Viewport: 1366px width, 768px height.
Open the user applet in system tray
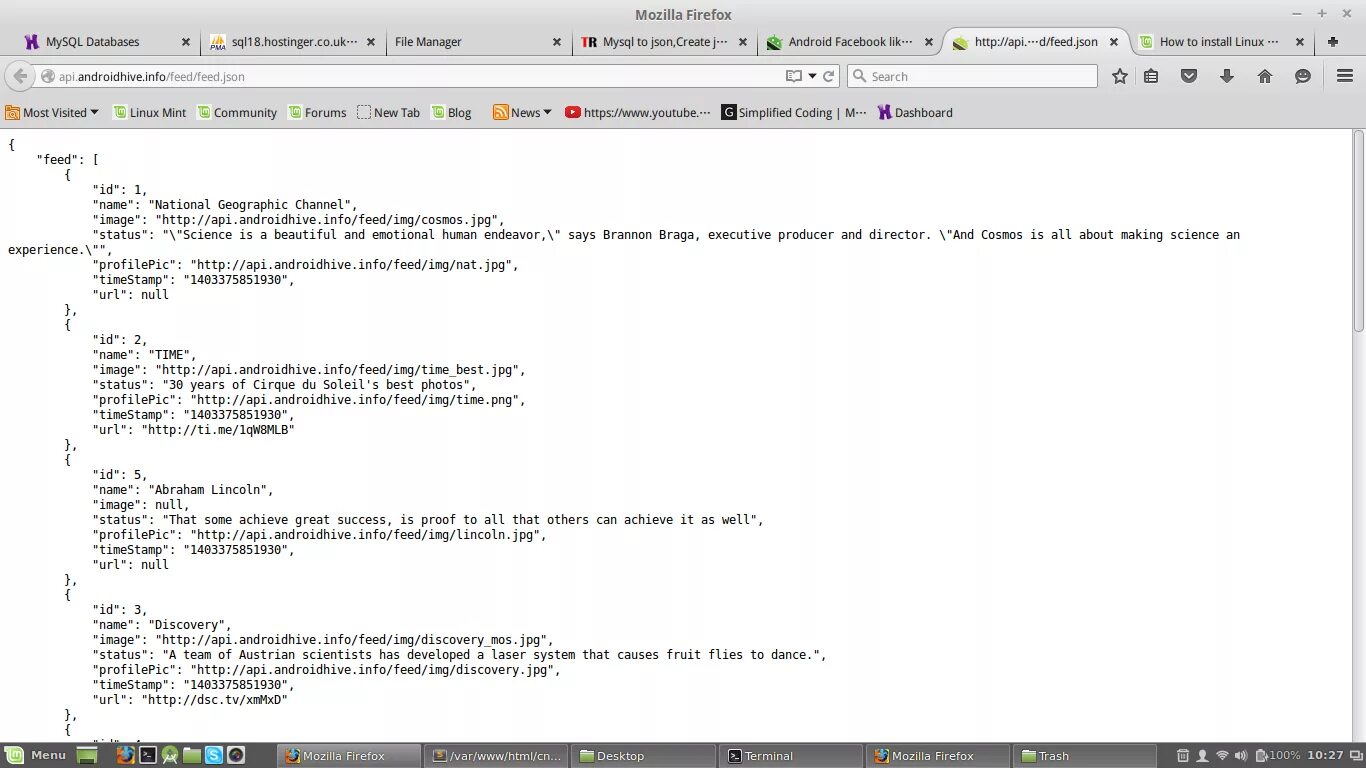[1202, 756]
